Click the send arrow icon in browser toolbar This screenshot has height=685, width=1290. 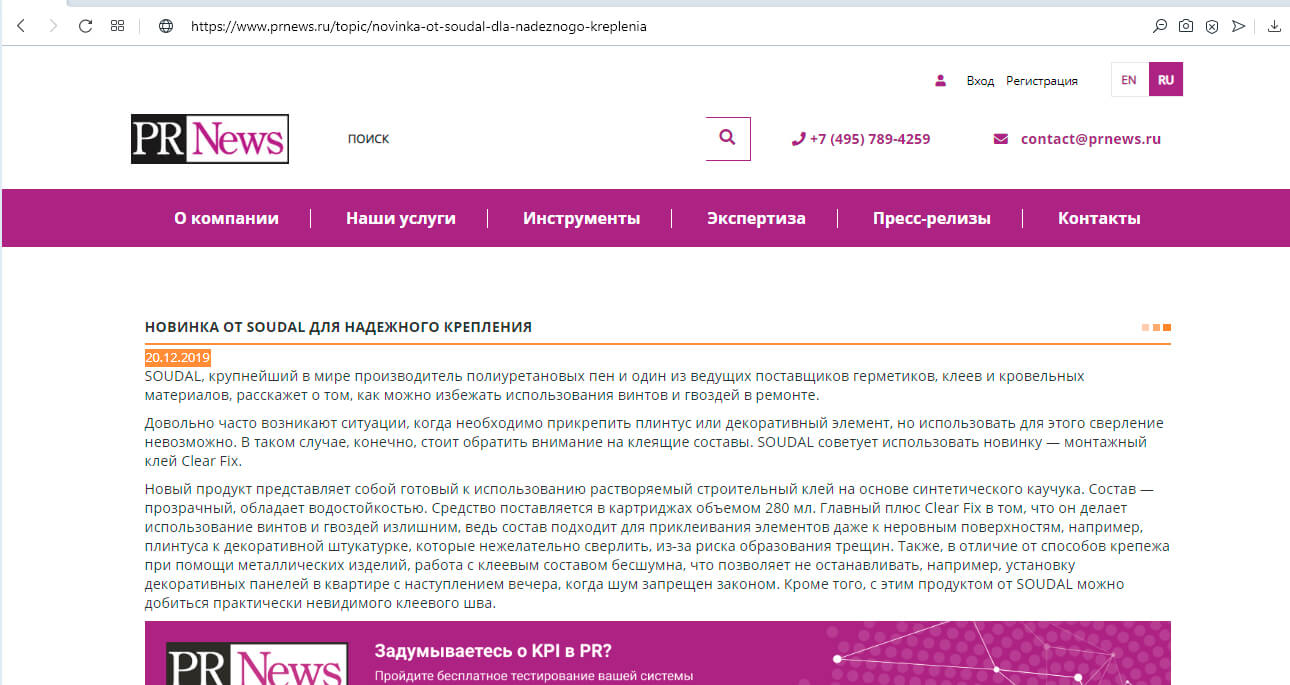coord(1239,26)
